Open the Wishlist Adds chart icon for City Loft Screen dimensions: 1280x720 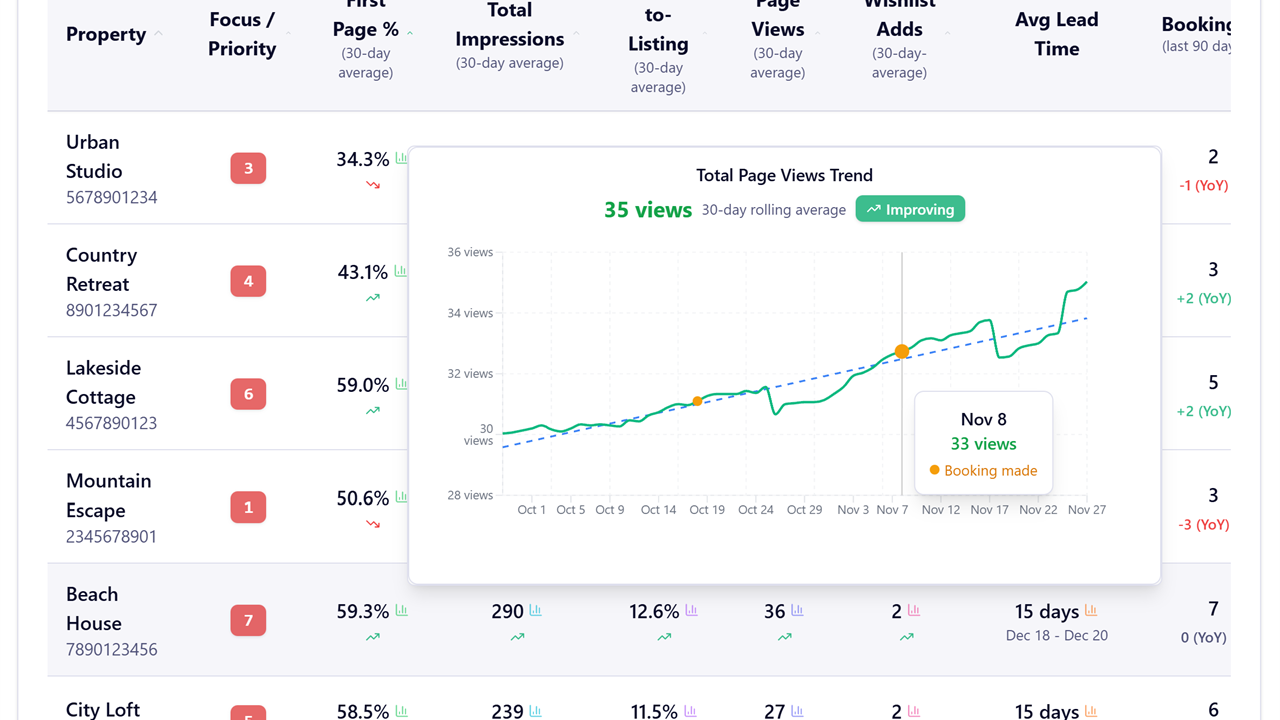[914, 711]
